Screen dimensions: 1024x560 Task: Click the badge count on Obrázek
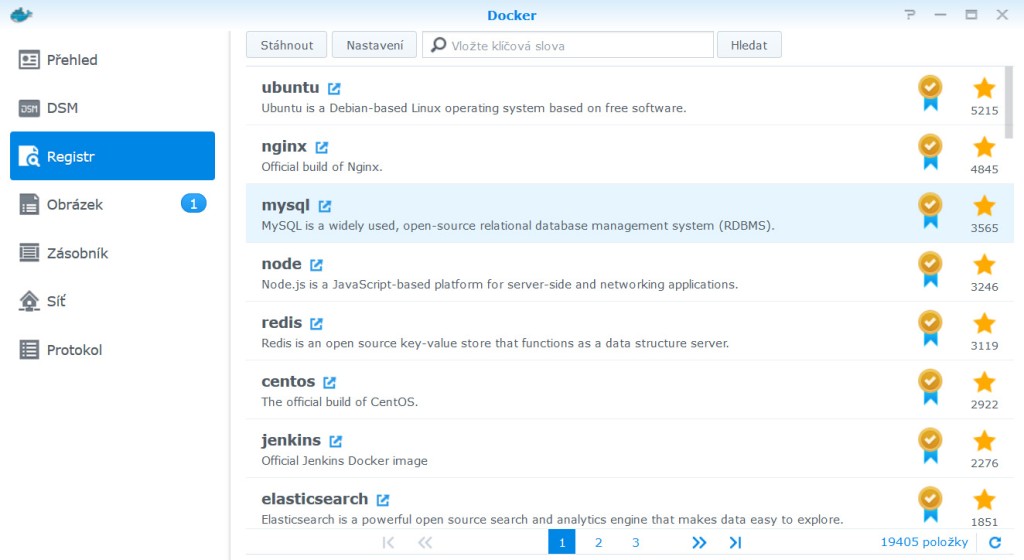(193, 204)
